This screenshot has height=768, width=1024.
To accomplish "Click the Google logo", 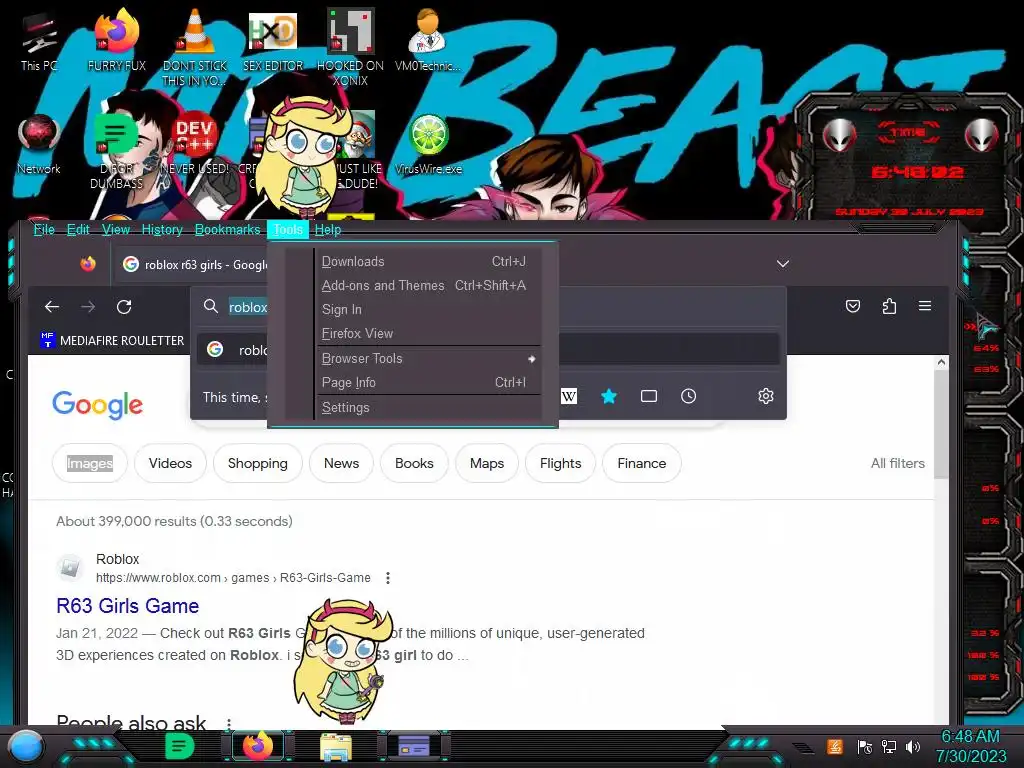I will 97,405.
